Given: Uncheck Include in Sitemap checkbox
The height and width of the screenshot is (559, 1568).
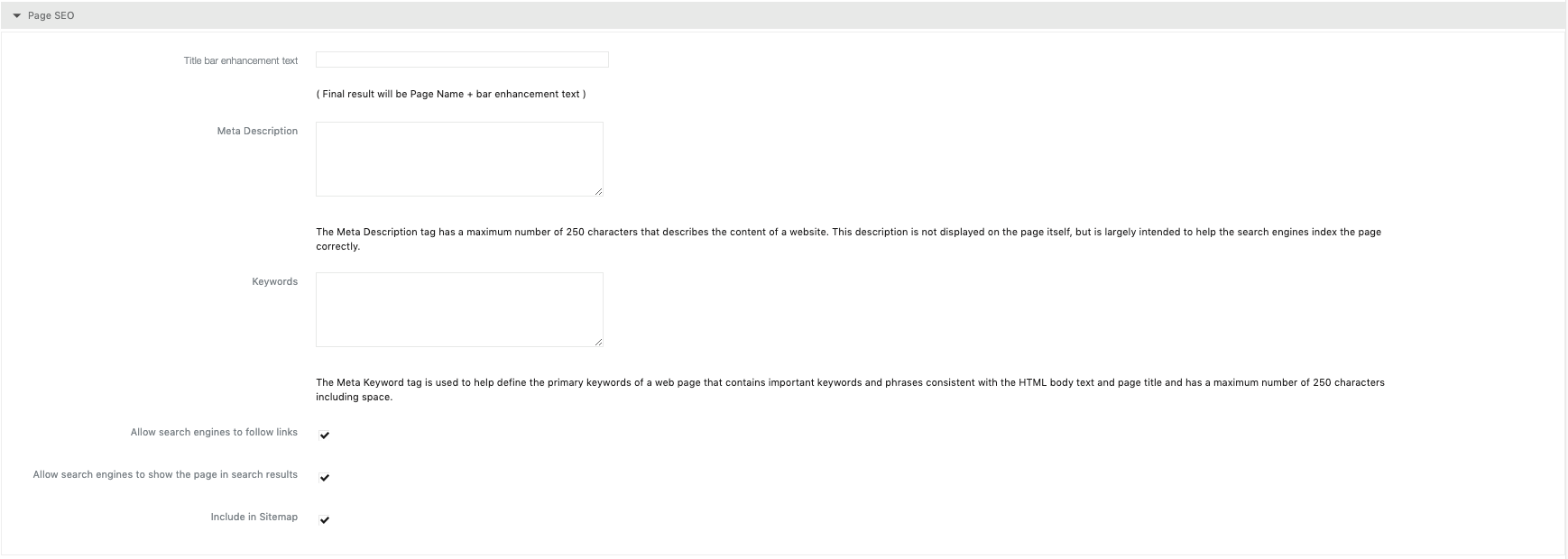Looking at the screenshot, I should tap(325, 519).
